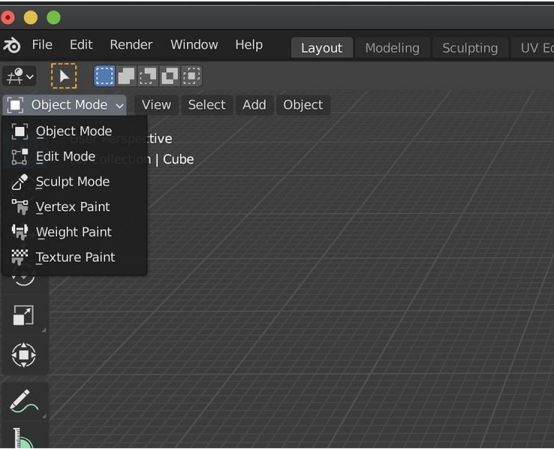
Task: Select Sculpt Mode from the mode list
Action: (74, 182)
